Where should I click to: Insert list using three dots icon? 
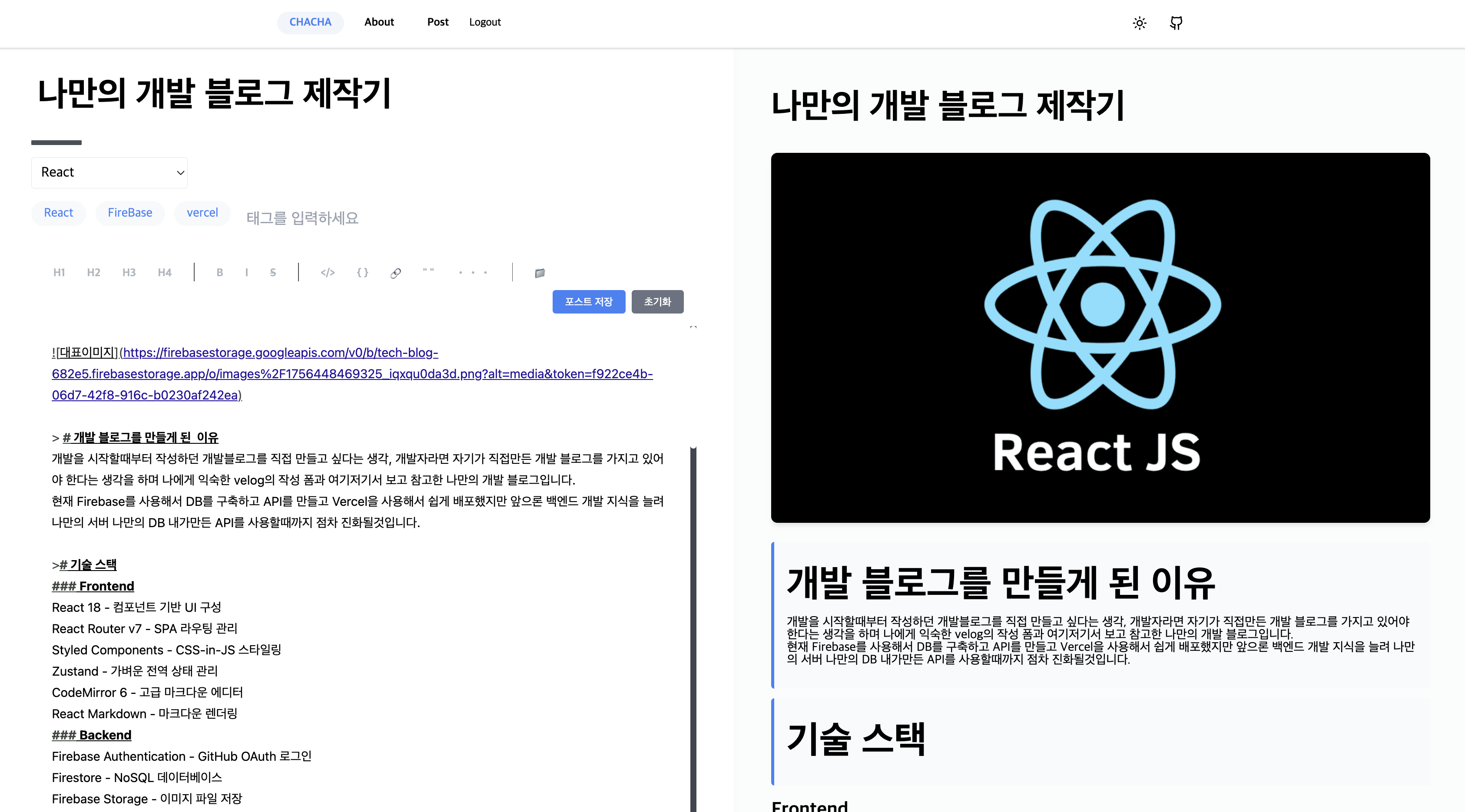click(x=473, y=272)
